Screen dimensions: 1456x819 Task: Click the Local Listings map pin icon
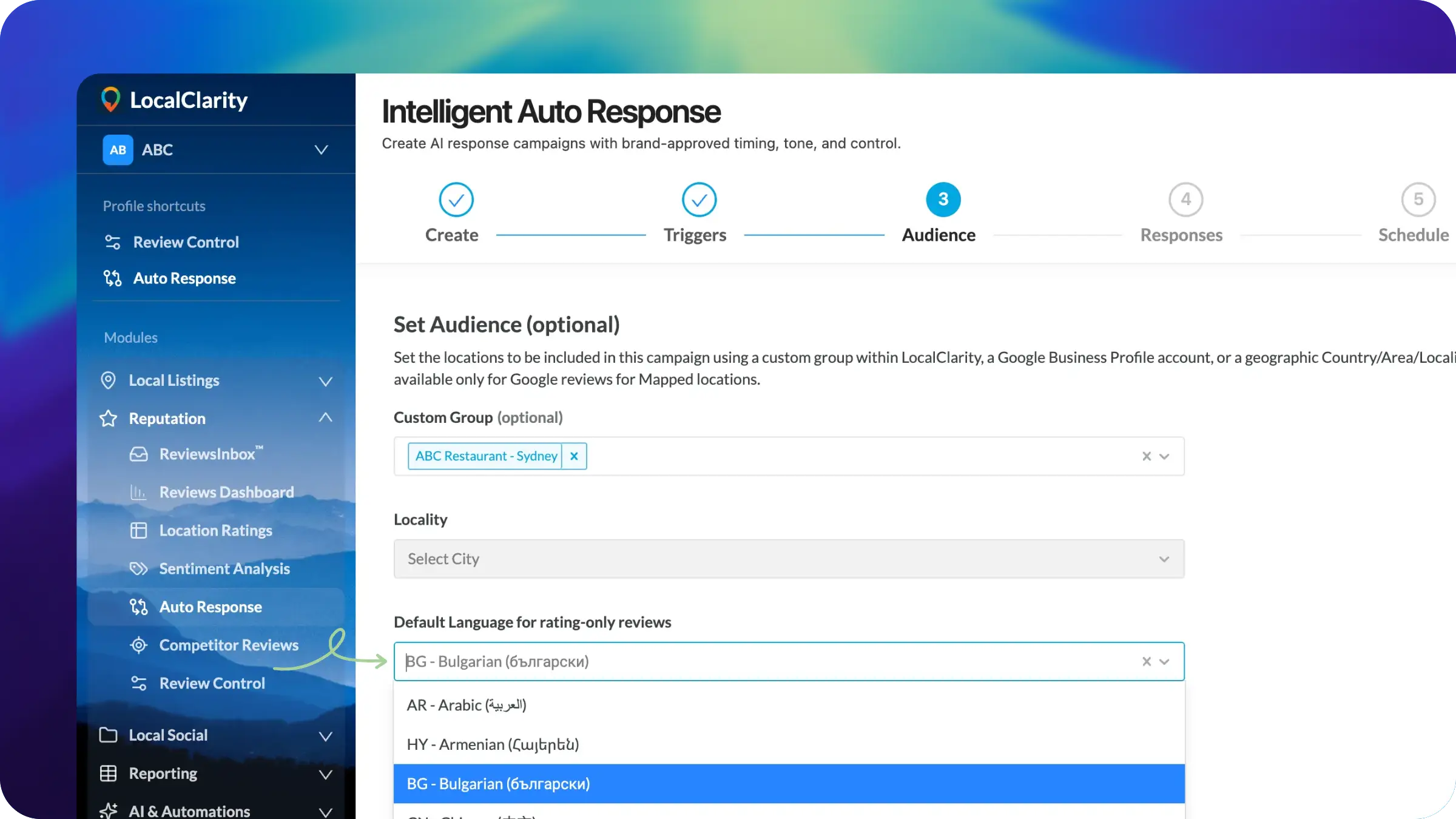pos(108,380)
